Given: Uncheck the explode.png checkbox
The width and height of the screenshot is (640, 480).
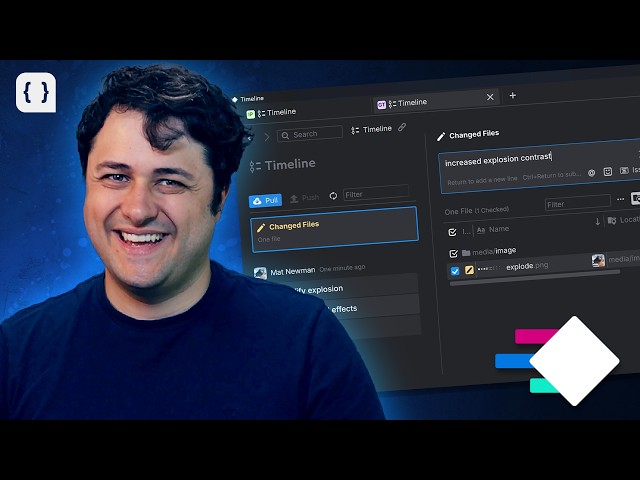Looking at the screenshot, I should [x=455, y=271].
